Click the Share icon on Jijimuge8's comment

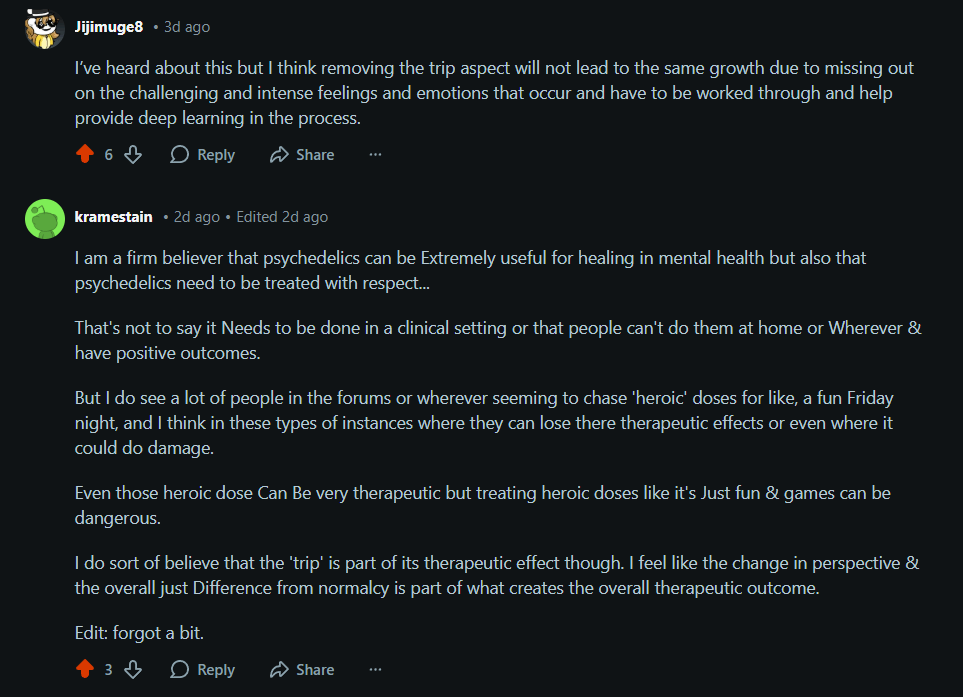pos(279,155)
